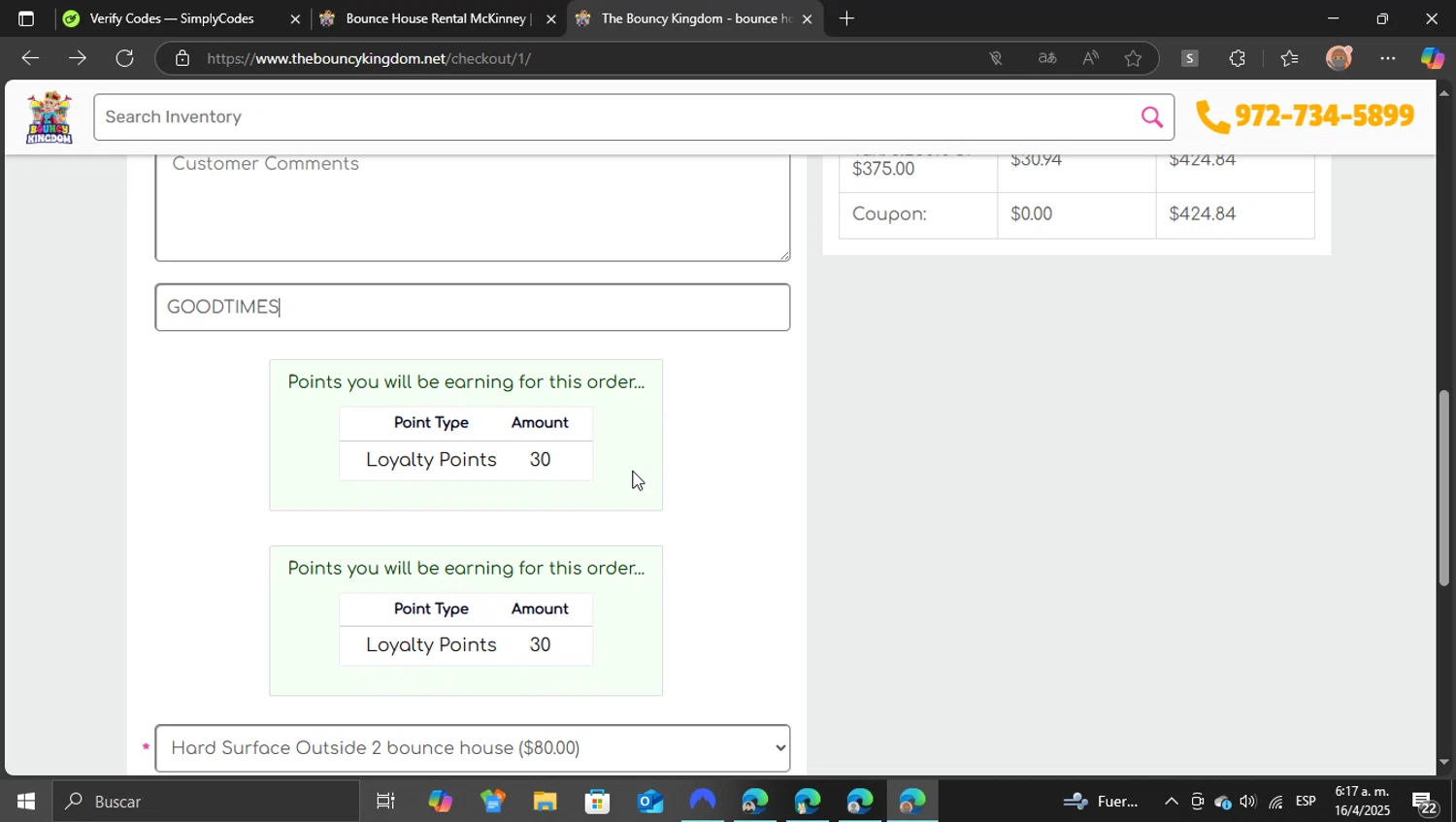Go forward with the browser forward arrow

(78, 58)
